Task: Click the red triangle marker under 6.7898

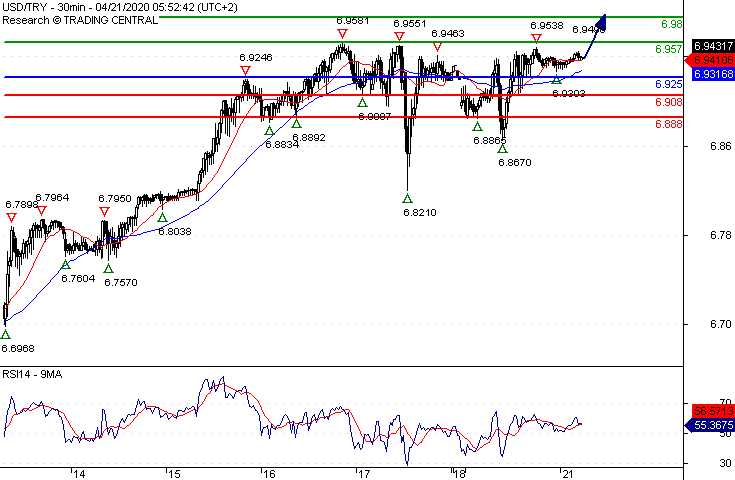Action: [x=11, y=218]
